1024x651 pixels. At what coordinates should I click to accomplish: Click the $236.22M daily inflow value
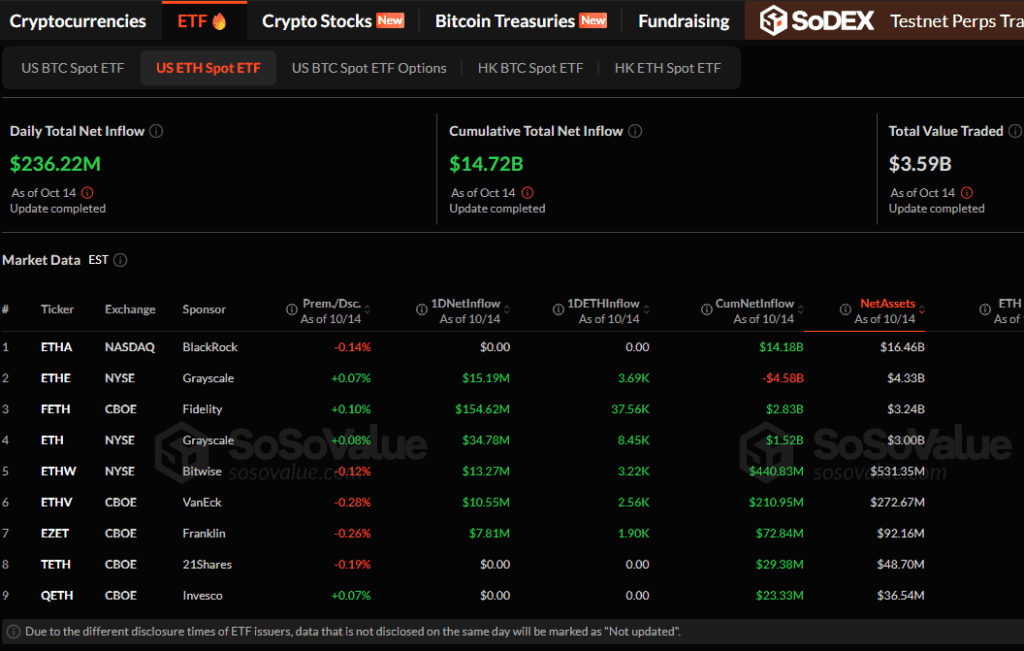click(55, 164)
